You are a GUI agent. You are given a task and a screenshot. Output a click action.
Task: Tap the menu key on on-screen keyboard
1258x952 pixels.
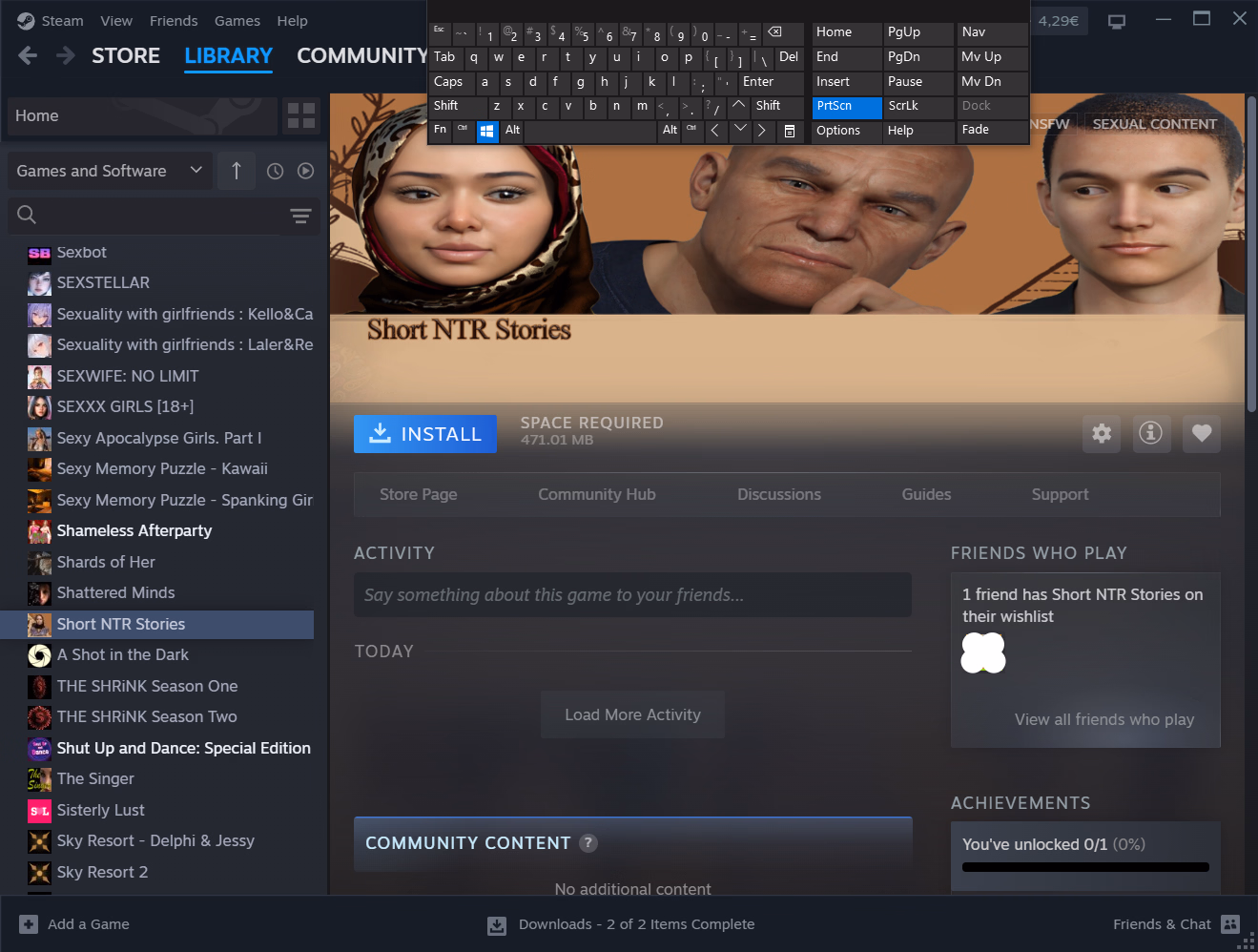[790, 131]
